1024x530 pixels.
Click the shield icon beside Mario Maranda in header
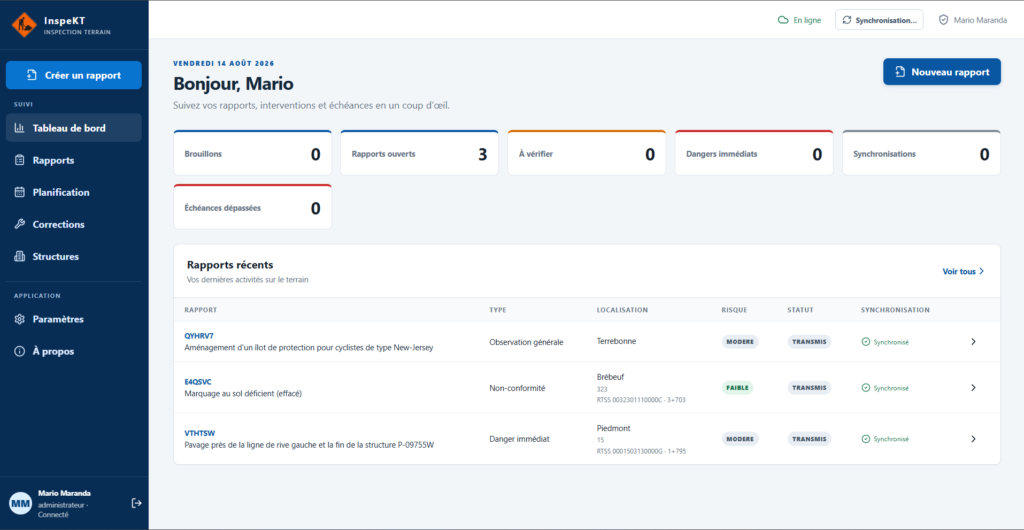coord(943,20)
